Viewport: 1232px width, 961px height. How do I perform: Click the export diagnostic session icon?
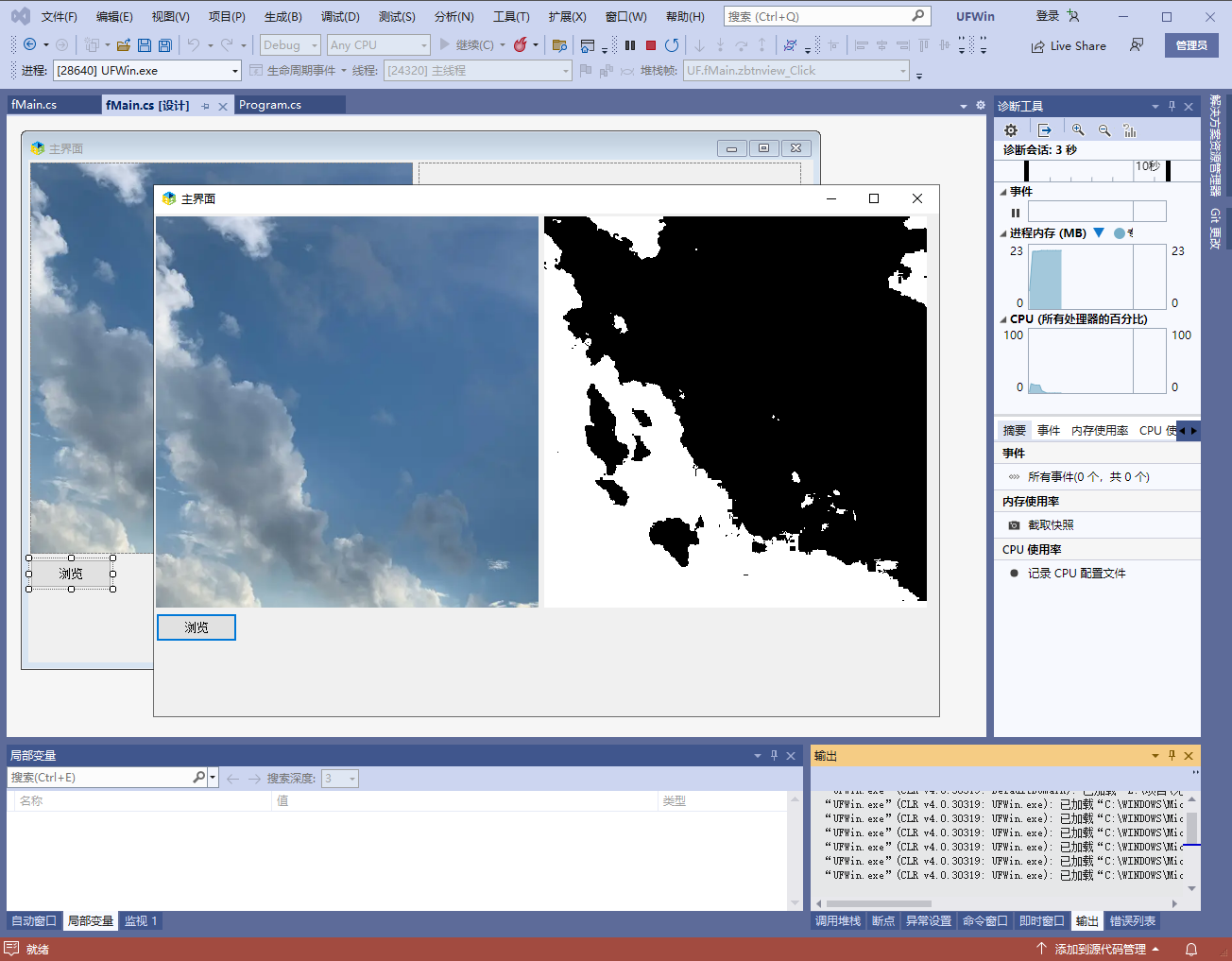(x=1044, y=130)
